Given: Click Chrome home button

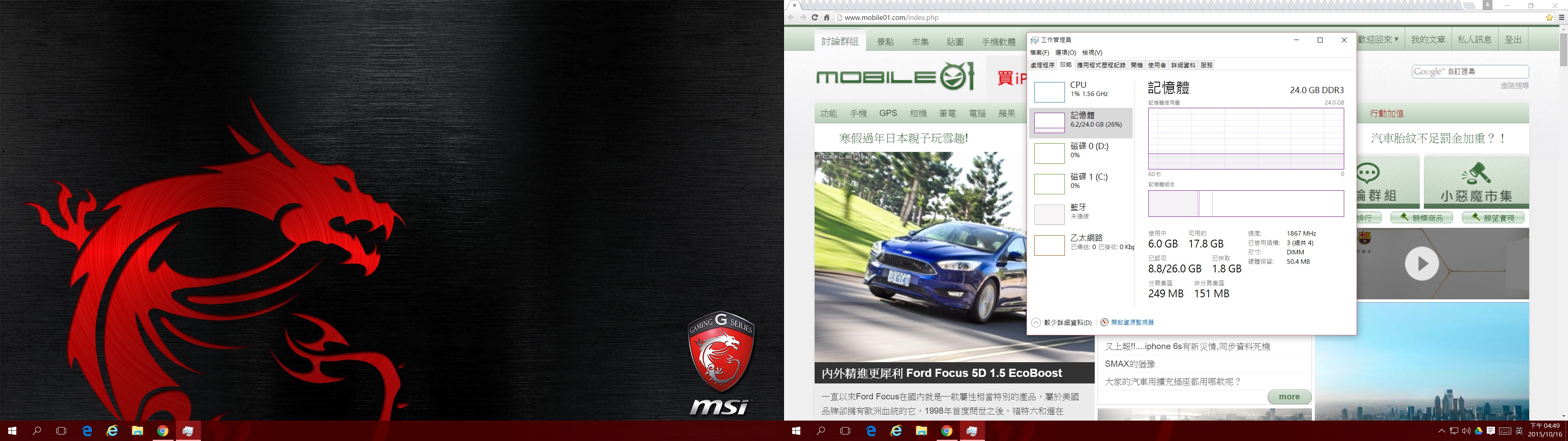Looking at the screenshot, I should coord(826,18).
